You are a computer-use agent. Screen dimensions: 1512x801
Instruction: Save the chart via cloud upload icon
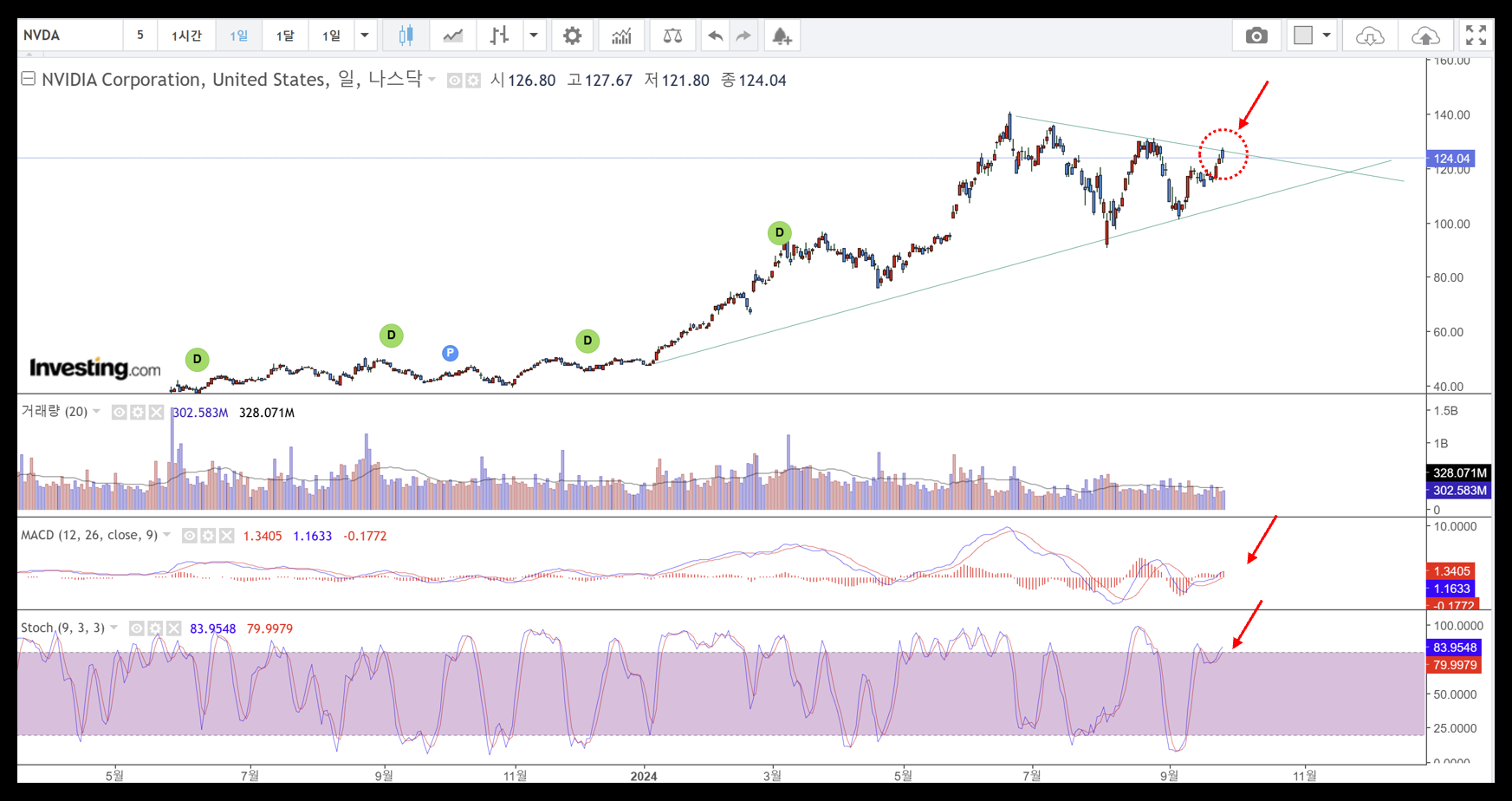[x=1425, y=36]
